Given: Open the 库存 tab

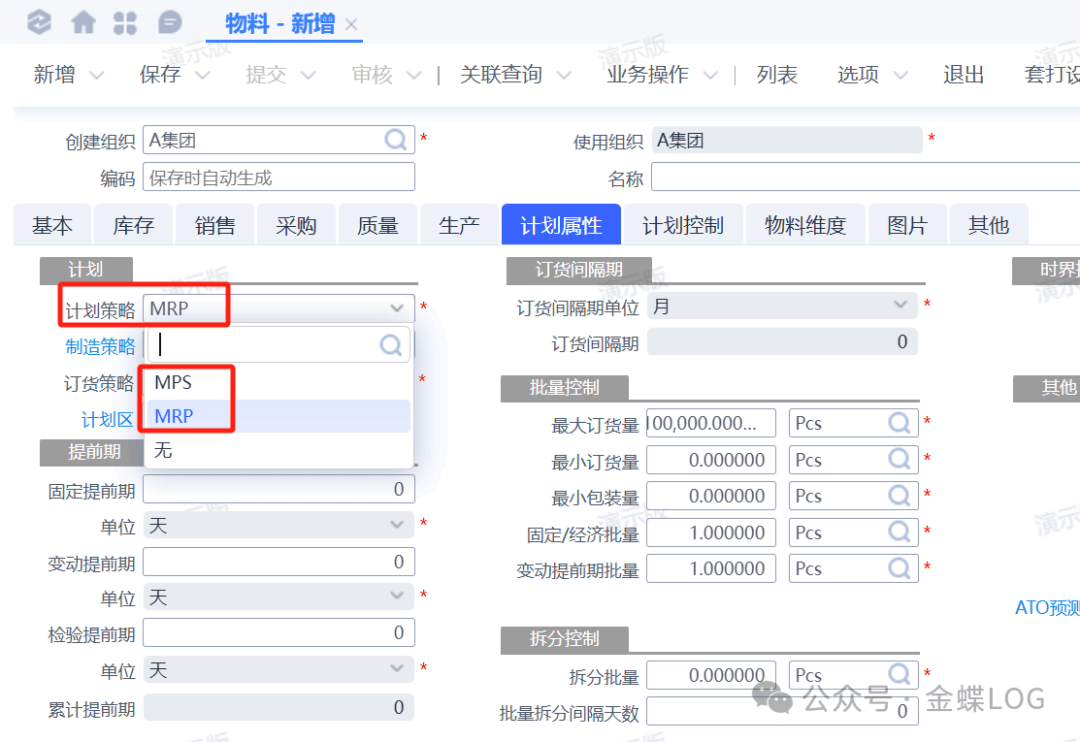Looking at the screenshot, I should point(133,225).
